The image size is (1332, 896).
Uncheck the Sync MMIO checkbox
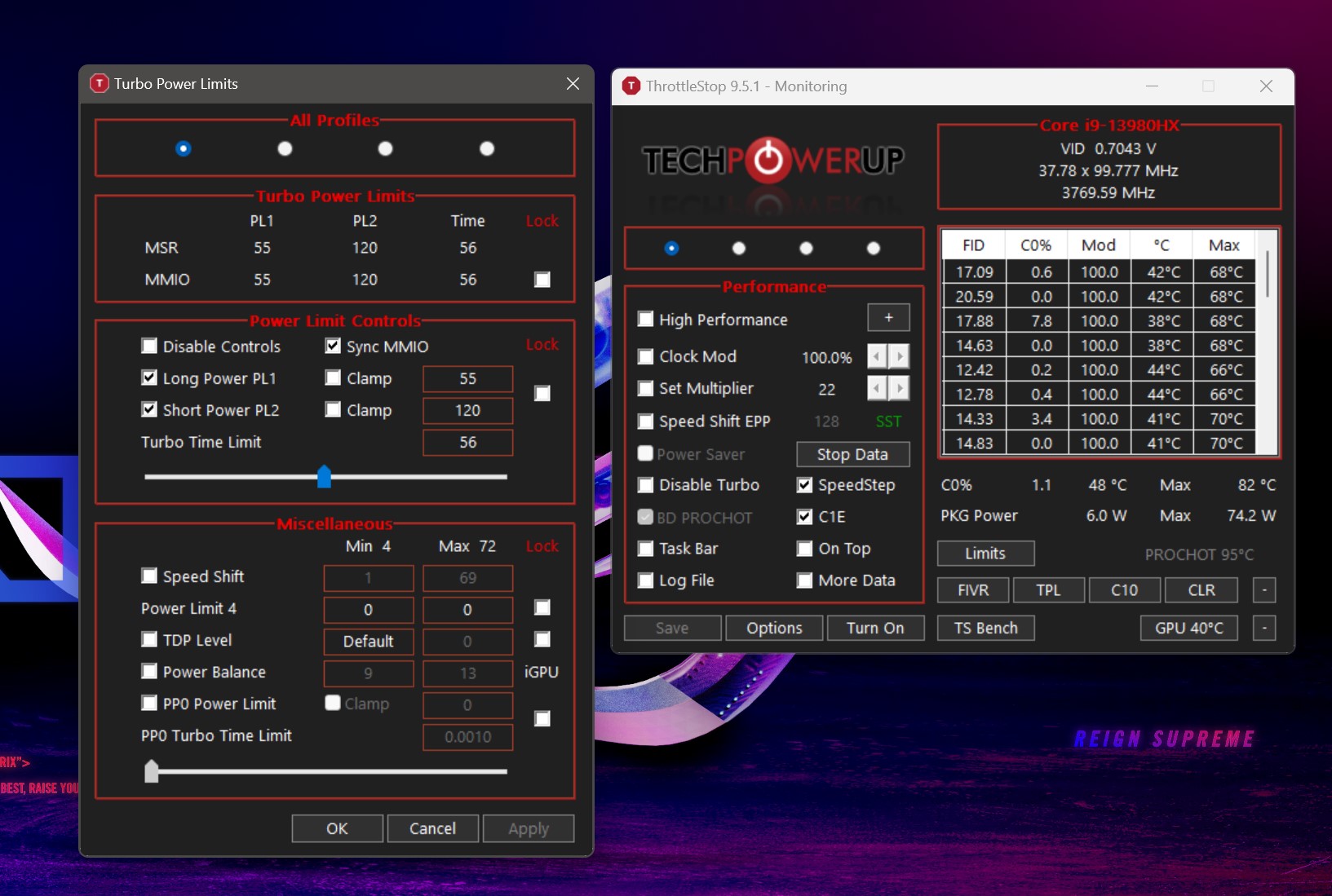click(333, 346)
